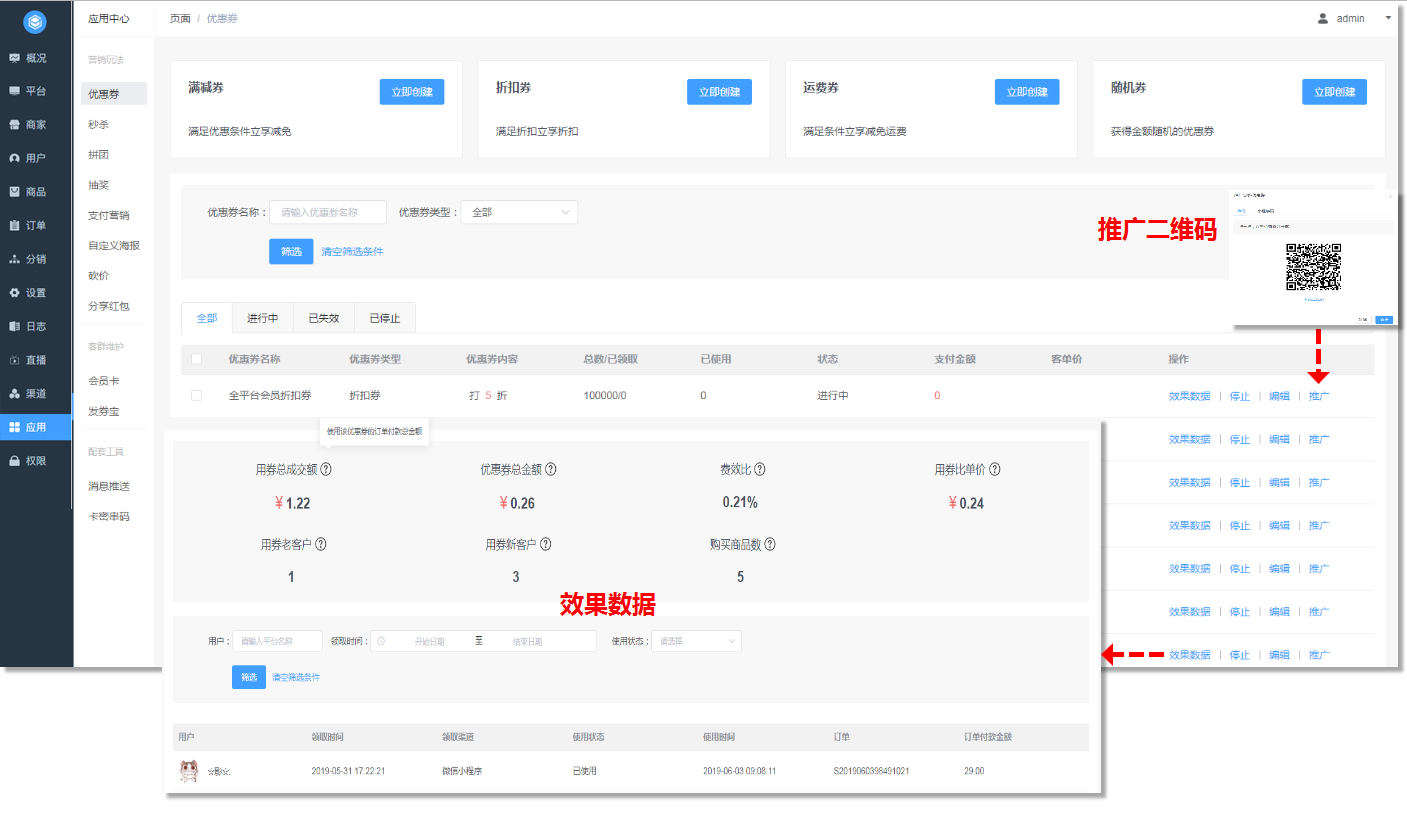1407x815 pixels.
Task: Switch to the 已停止 tab
Action: coord(385,318)
